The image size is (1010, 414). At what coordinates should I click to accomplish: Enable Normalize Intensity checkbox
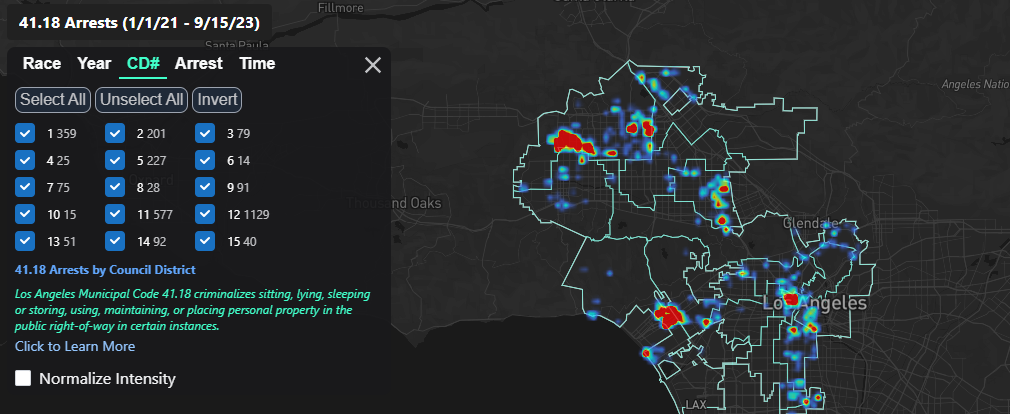coord(23,379)
